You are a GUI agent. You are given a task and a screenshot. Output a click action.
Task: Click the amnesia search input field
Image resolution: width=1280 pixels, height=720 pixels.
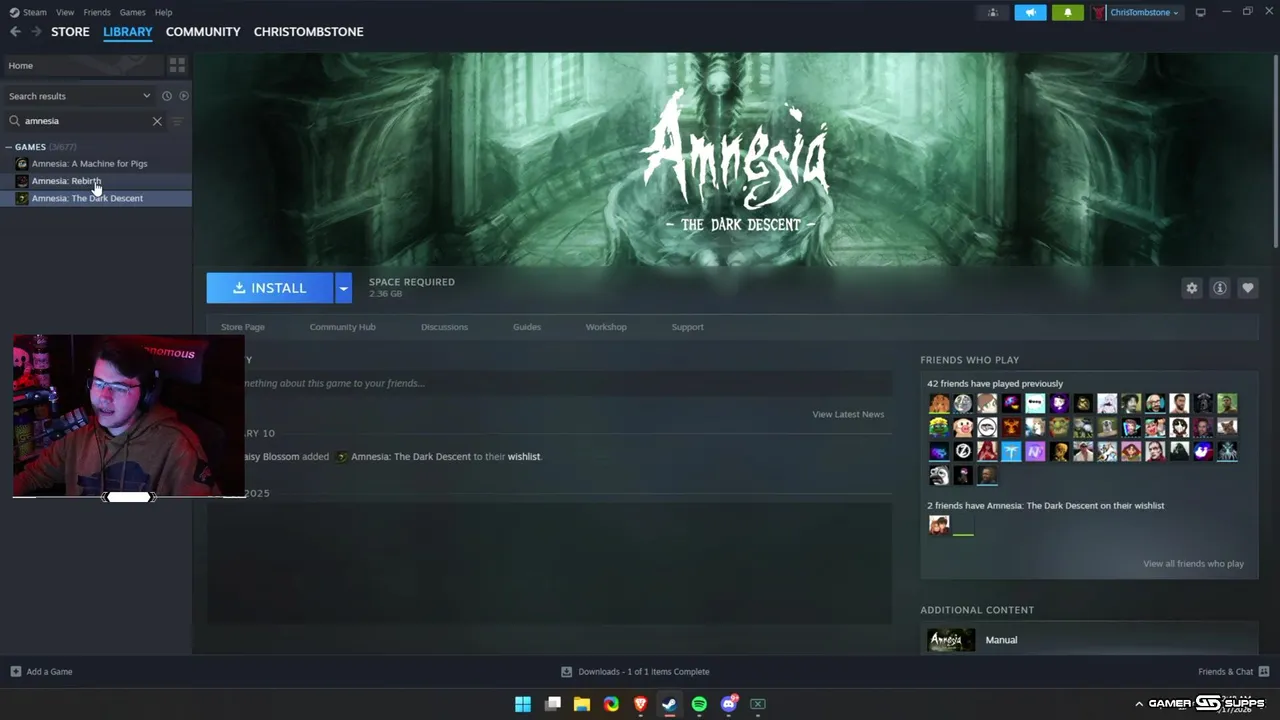[x=87, y=121]
